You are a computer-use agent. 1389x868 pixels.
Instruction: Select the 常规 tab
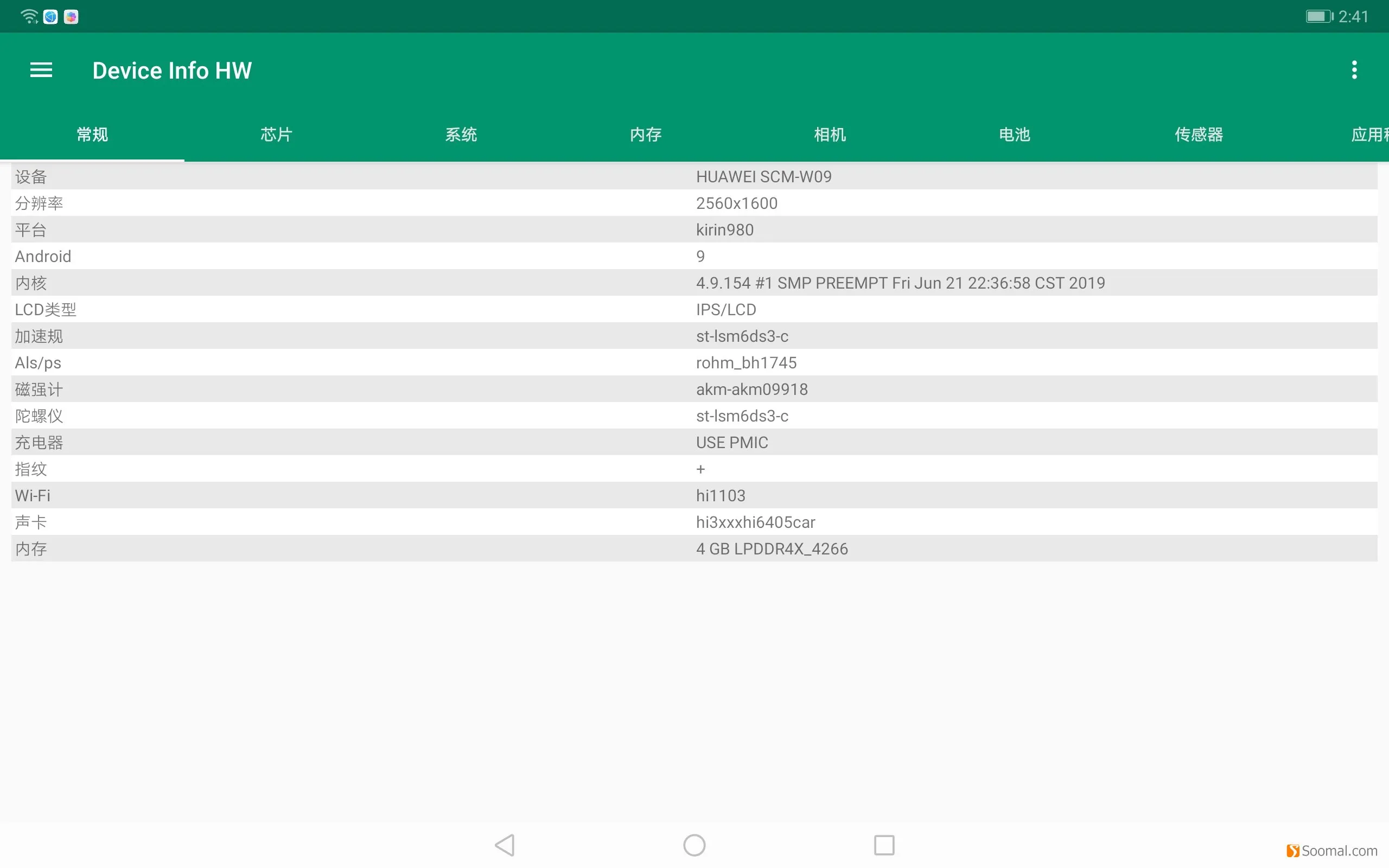pyautogui.click(x=92, y=135)
